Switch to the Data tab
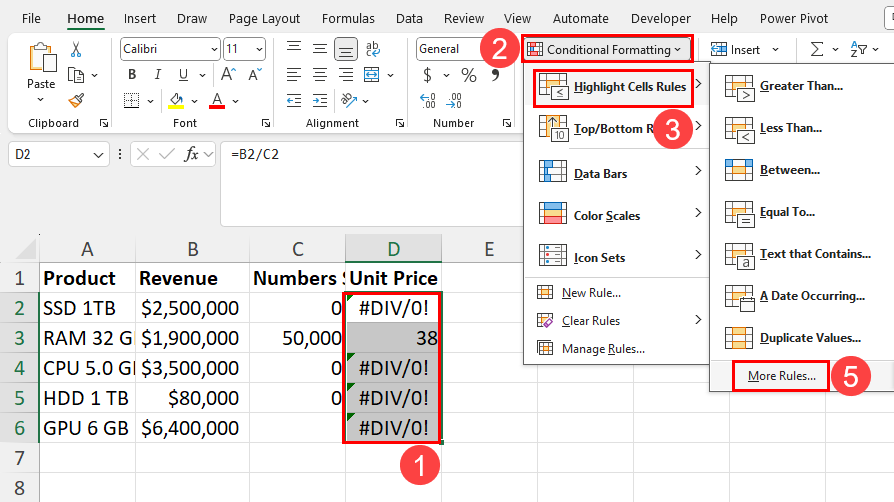 click(x=409, y=19)
